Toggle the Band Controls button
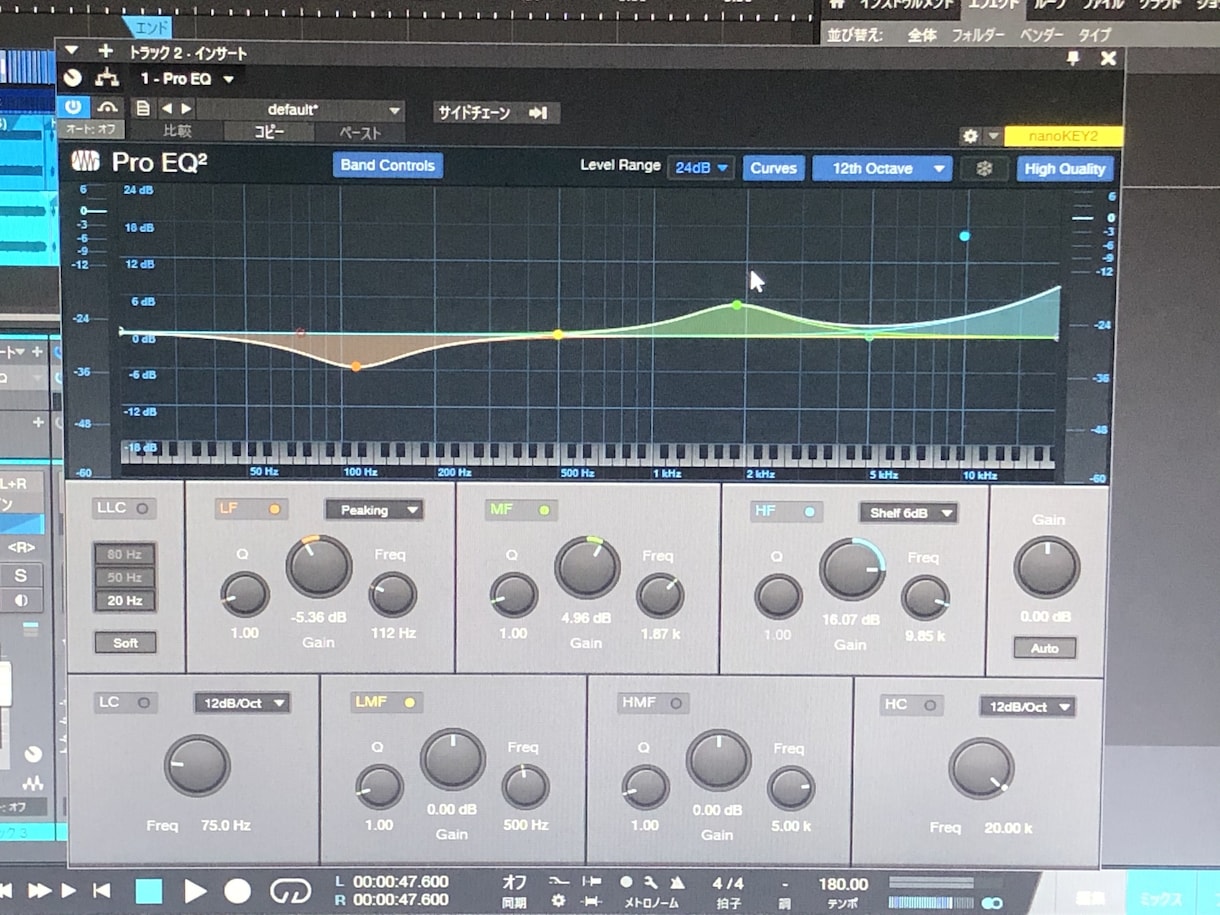The image size is (1220, 915). [388, 166]
